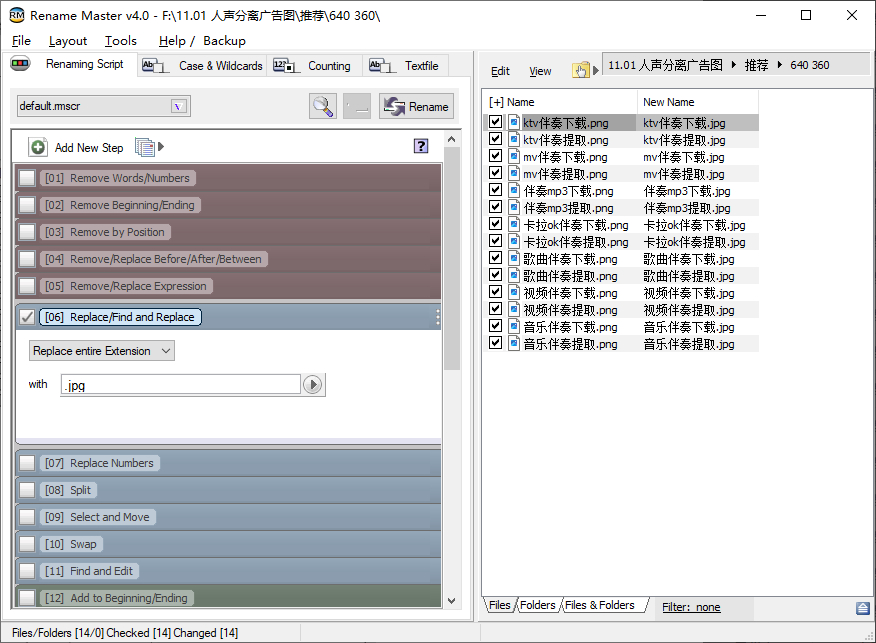The image size is (876, 643).
Task: Click the icon at bottom-right of file list
Action: click(x=862, y=608)
